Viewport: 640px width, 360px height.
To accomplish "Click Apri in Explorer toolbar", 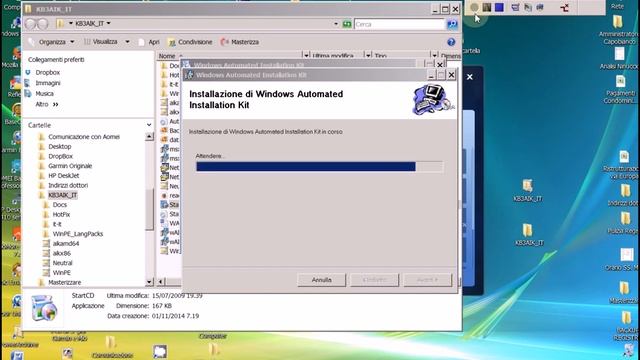I will click(149, 42).
